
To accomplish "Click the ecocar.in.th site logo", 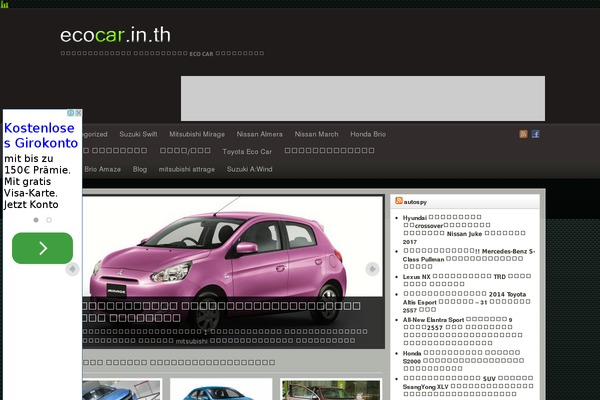I will click(x=115, y=35).
